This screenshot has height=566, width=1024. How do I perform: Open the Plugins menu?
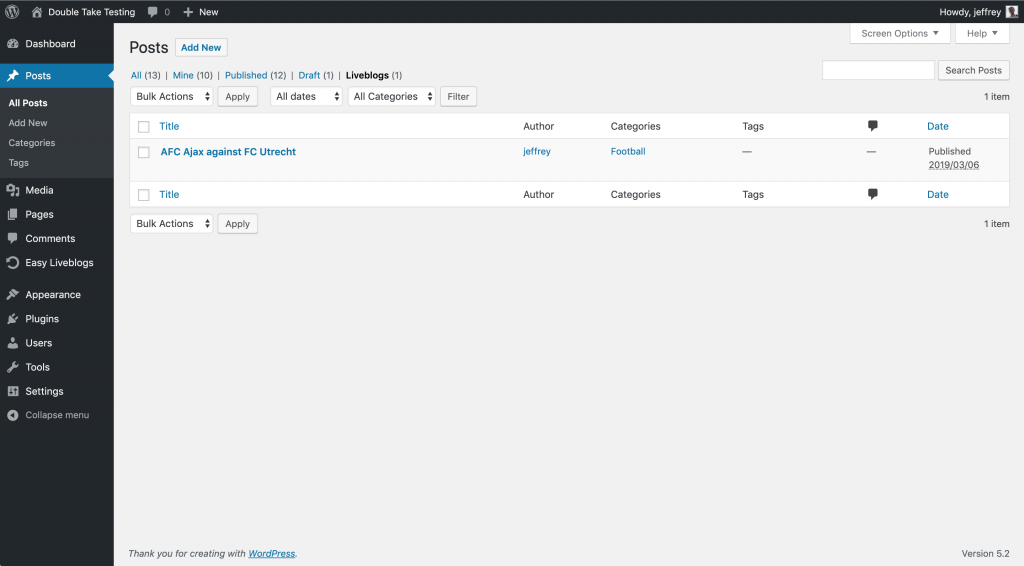coord(57,319)
